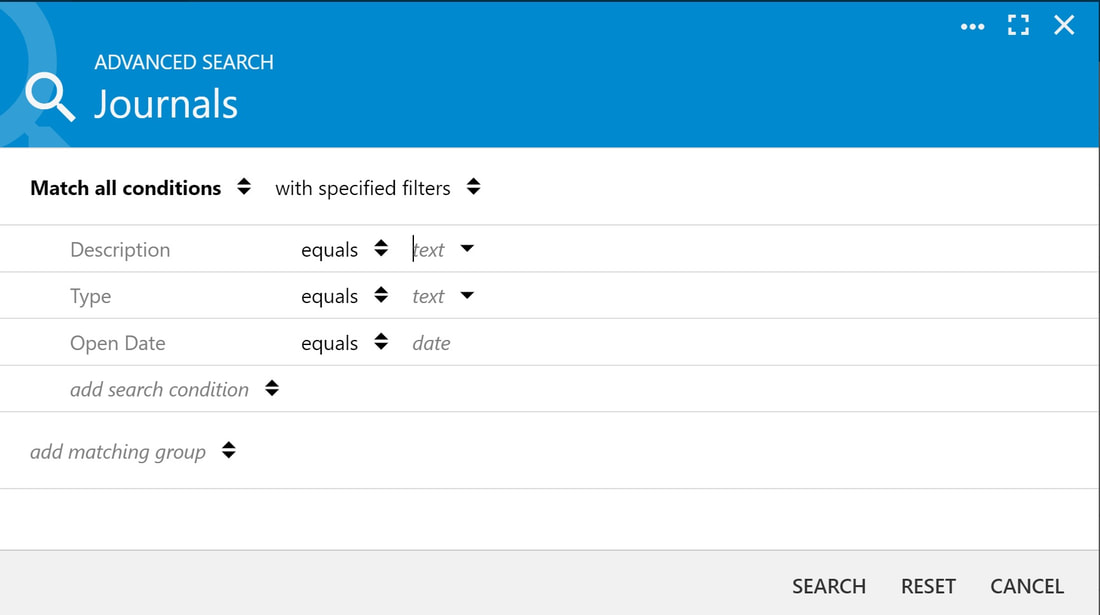This screenshot has height=615, width=1100.
Task: Open the three-dot more options menu
Action: click(x=972, y=27)
